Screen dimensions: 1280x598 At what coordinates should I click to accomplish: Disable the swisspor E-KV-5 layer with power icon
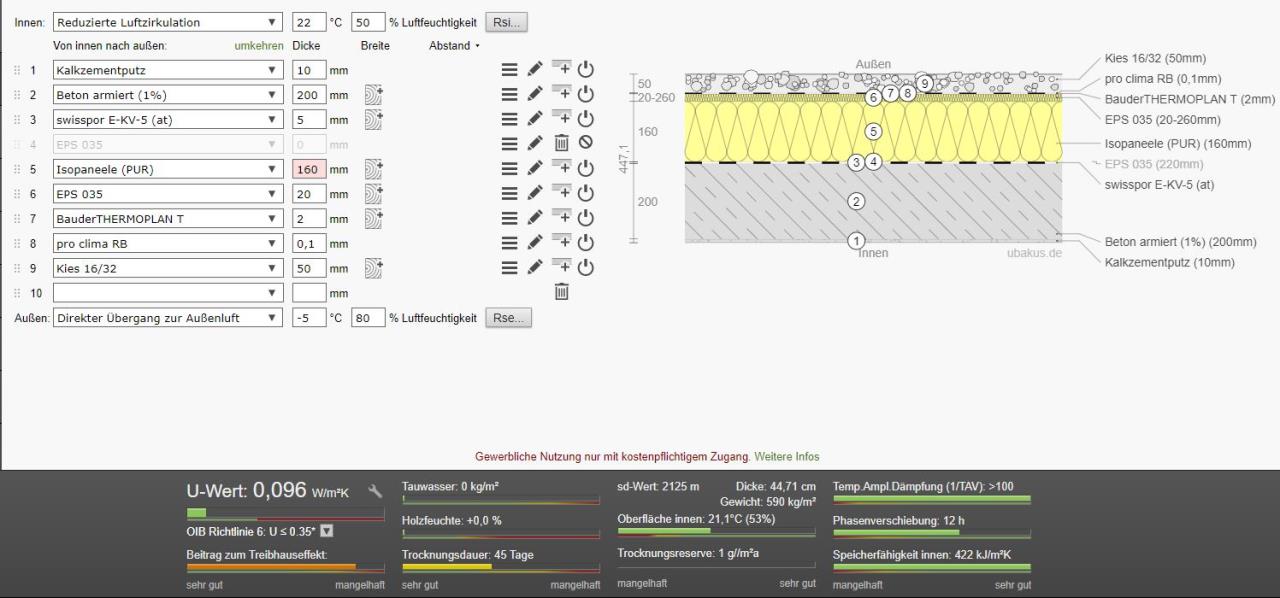[586, 119]
